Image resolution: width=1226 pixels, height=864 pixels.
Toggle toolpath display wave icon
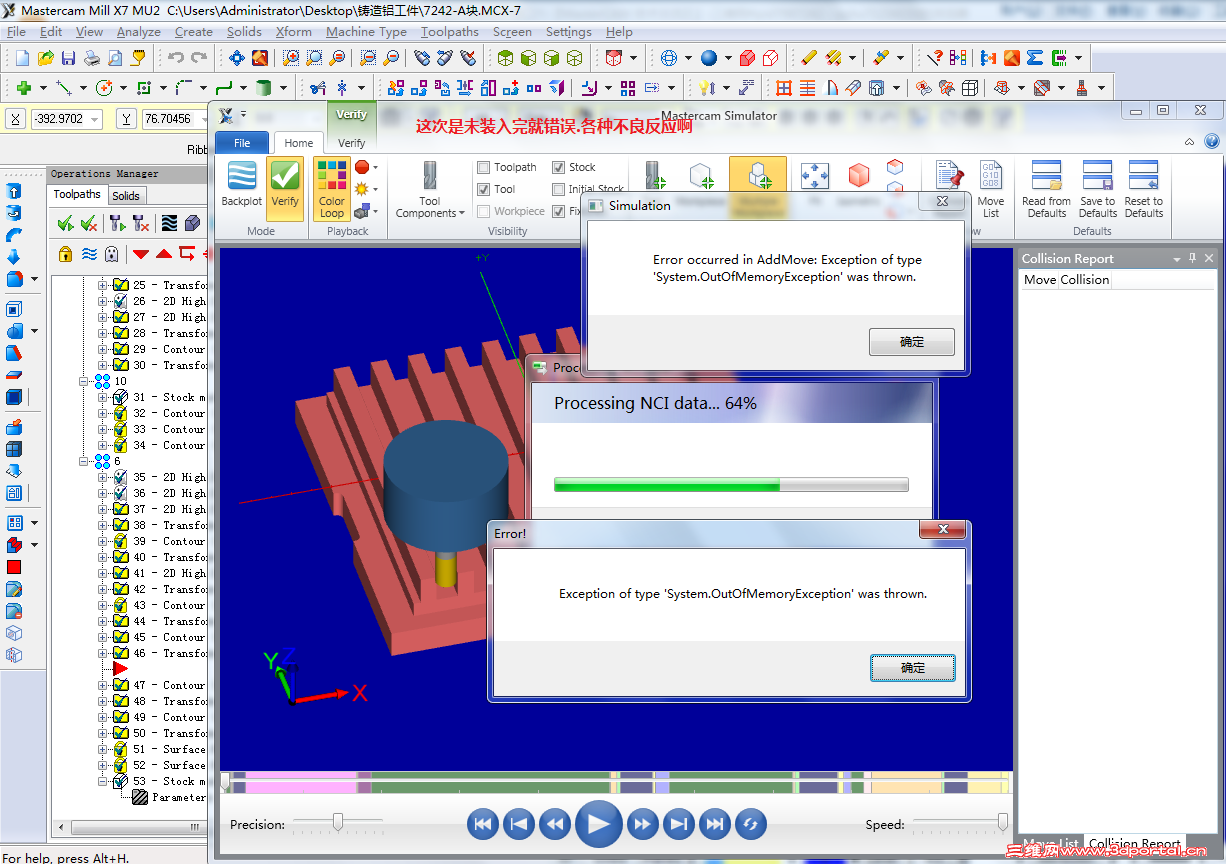point(89,253)
